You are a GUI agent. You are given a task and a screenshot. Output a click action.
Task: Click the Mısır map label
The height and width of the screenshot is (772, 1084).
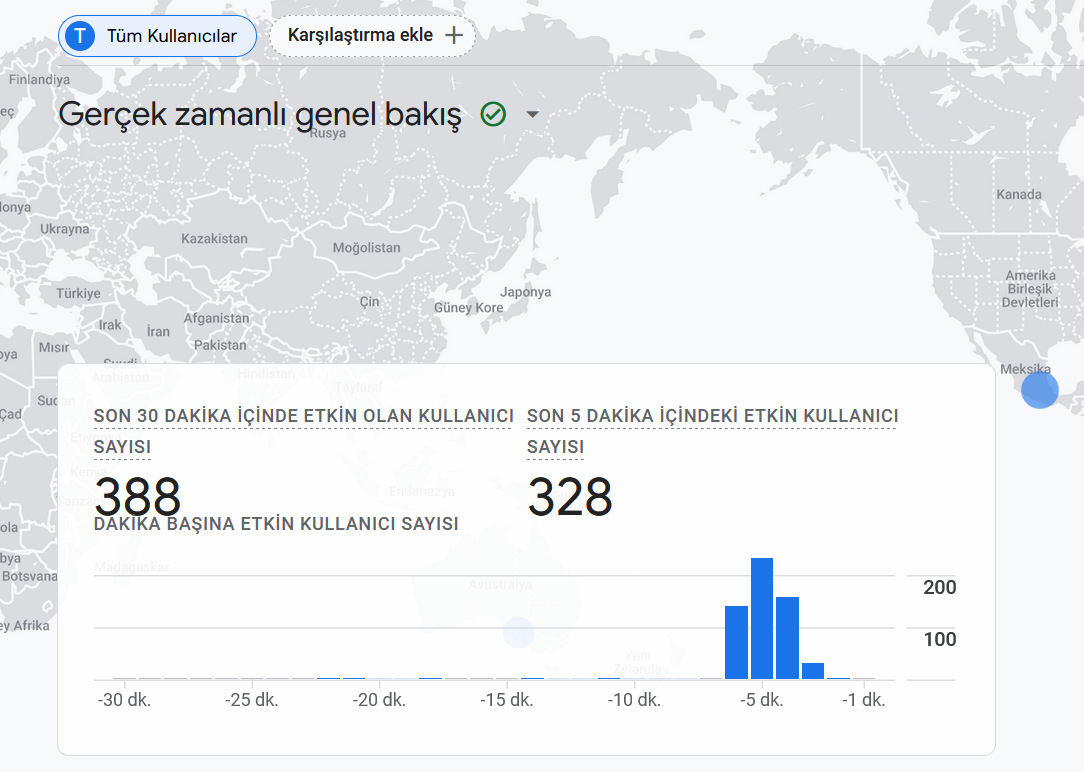pos(54,347)
